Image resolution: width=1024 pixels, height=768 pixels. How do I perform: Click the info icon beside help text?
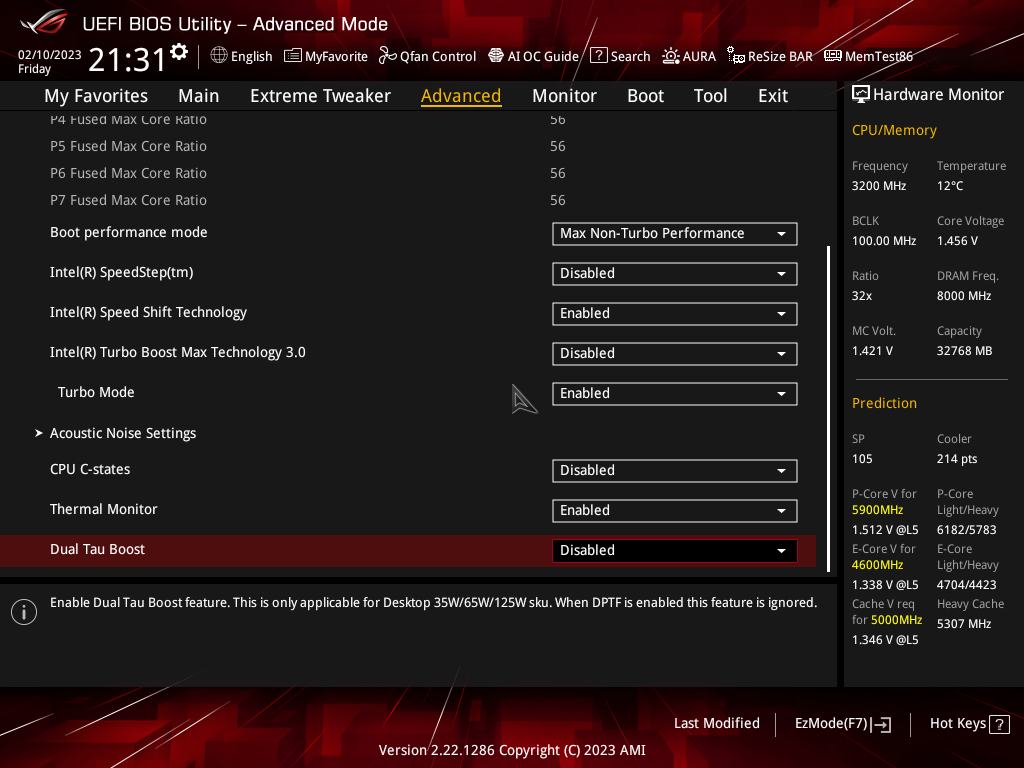coord(24,612)
